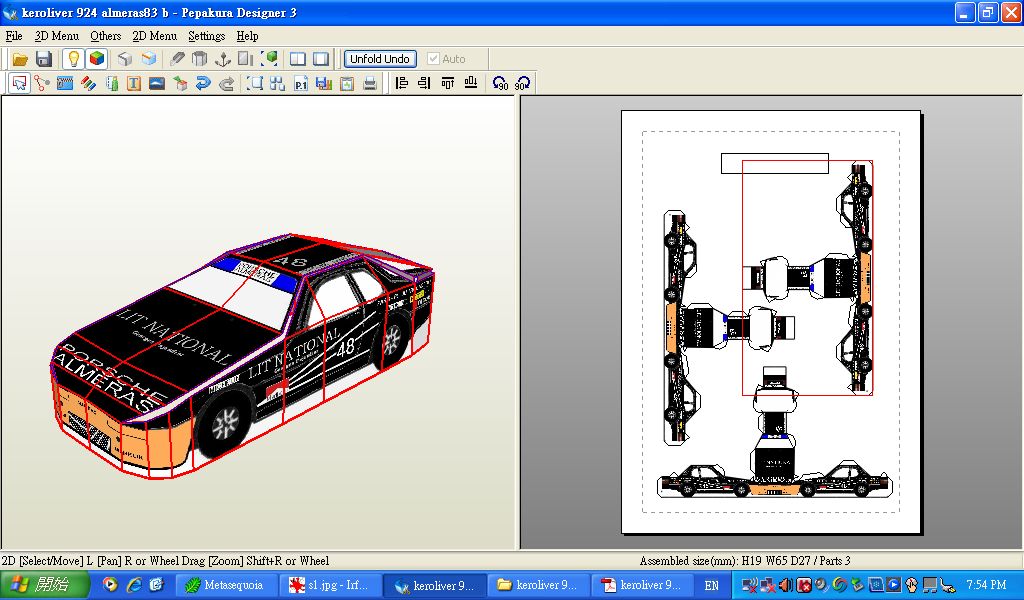
Task: Click the gray redo arrow icon
Action: click(x=226, y=84)
